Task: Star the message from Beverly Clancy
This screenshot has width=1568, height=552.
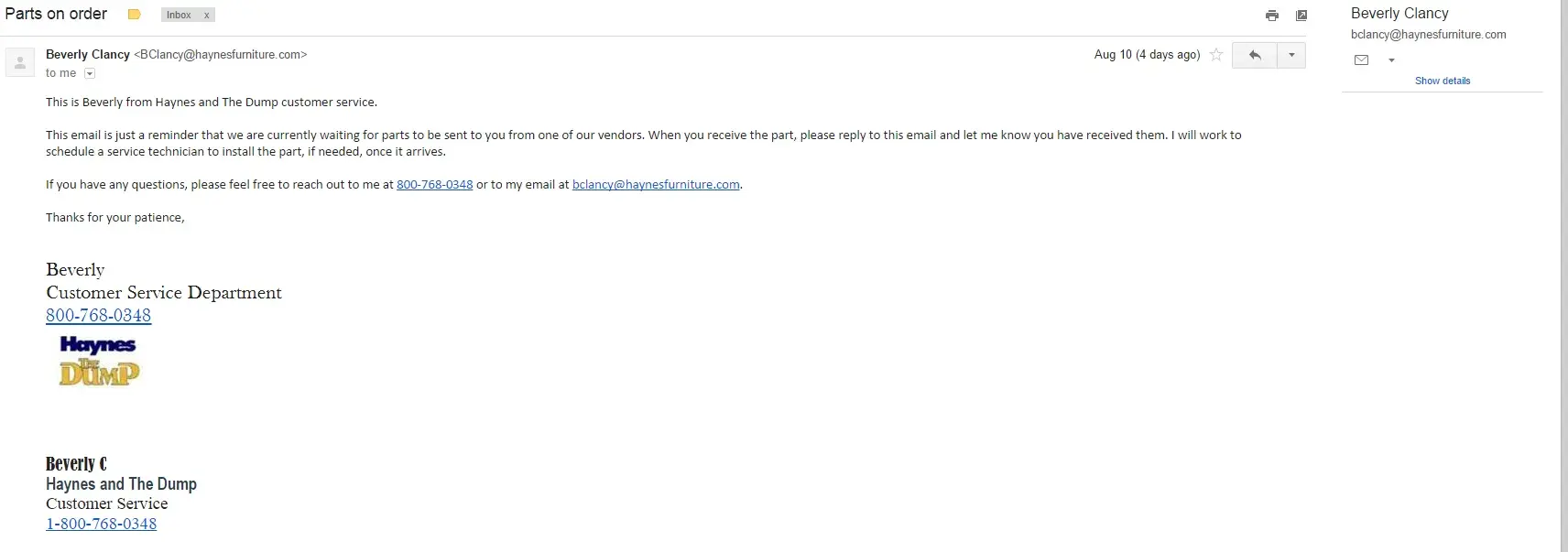Action: click(x=1216, y=55)
